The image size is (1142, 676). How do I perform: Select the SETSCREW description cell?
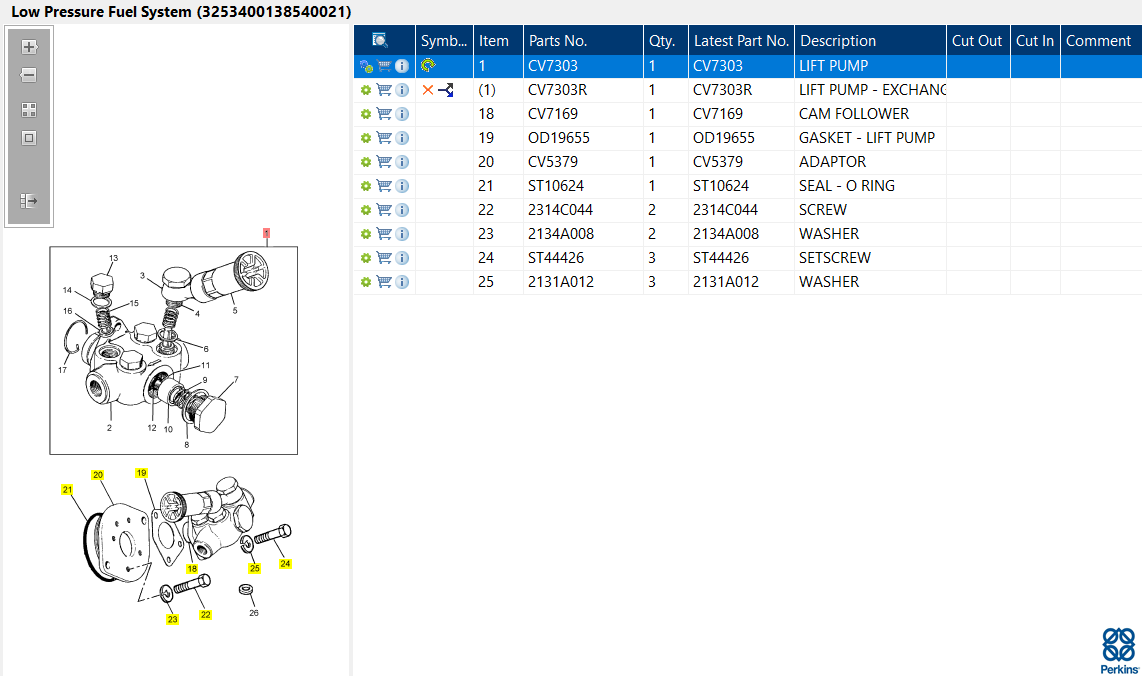point(870,259)
